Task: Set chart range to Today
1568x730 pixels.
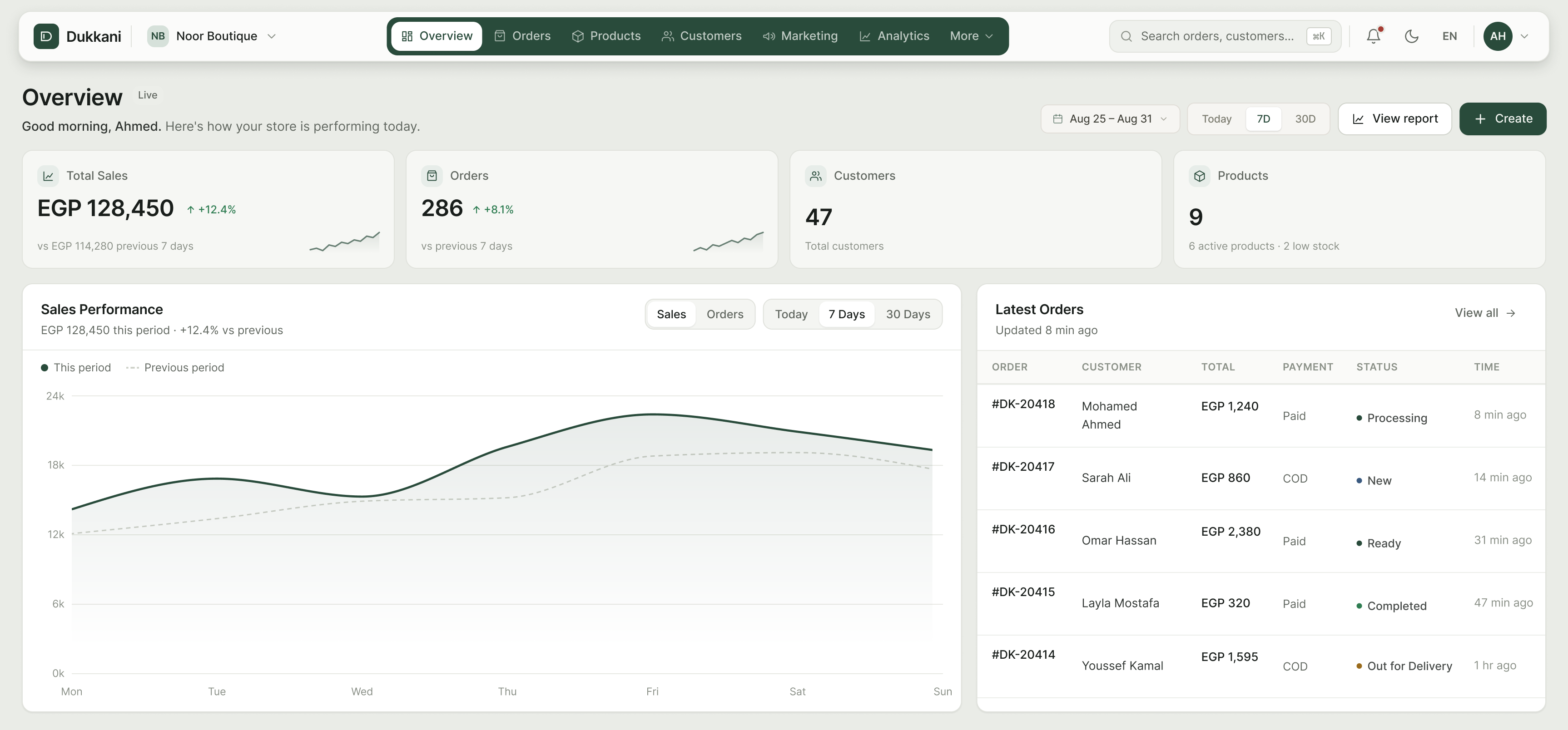Action: coord(791,315)
